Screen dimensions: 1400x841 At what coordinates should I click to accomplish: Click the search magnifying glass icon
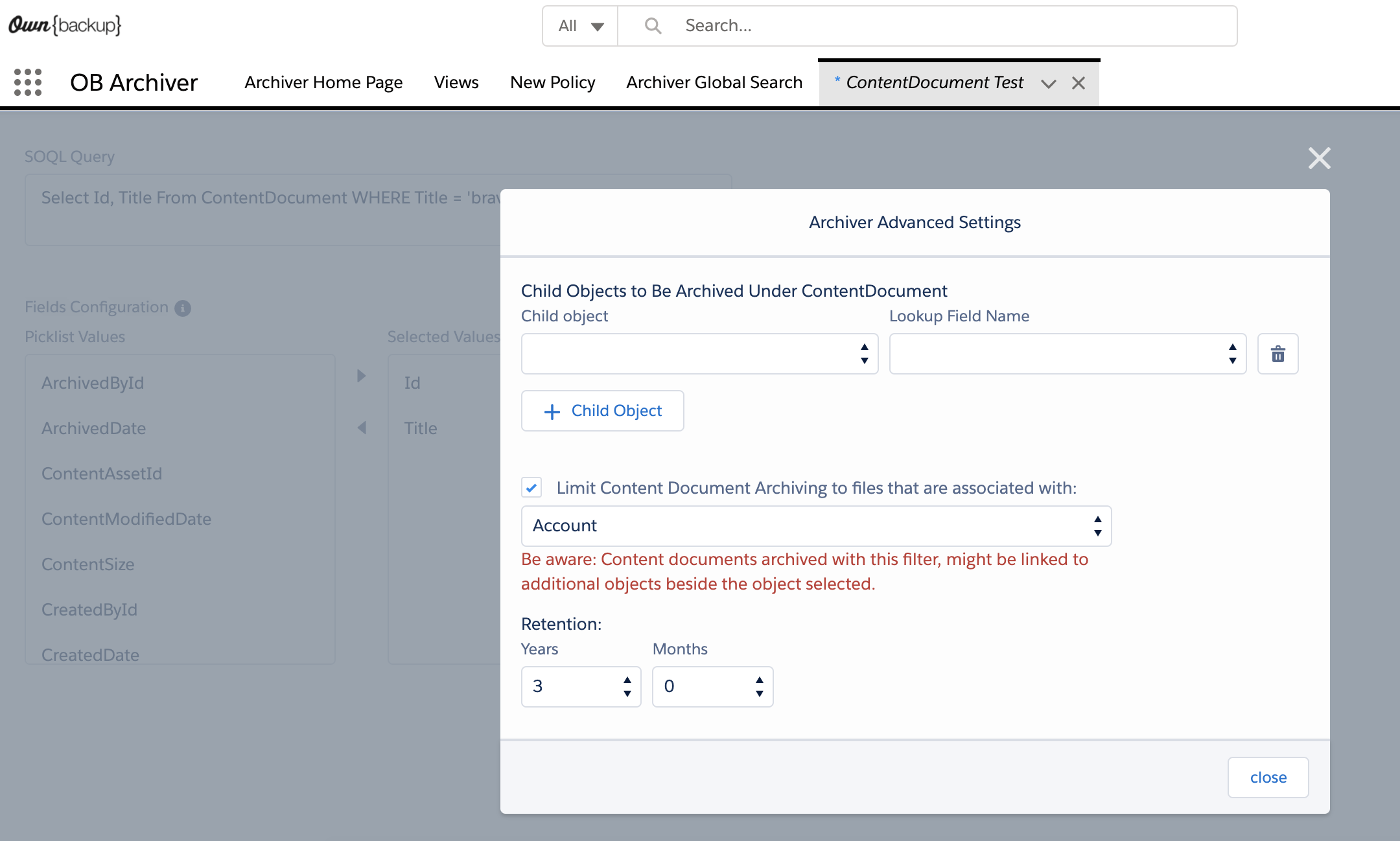point(653,25)
